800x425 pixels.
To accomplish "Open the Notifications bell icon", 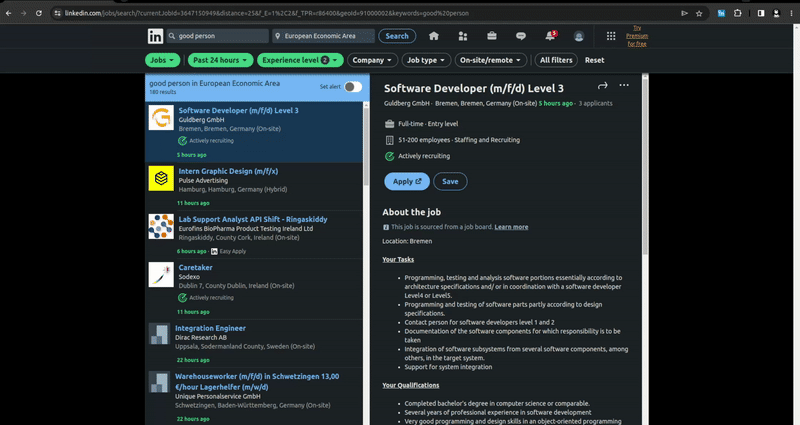I will (550, 36).
